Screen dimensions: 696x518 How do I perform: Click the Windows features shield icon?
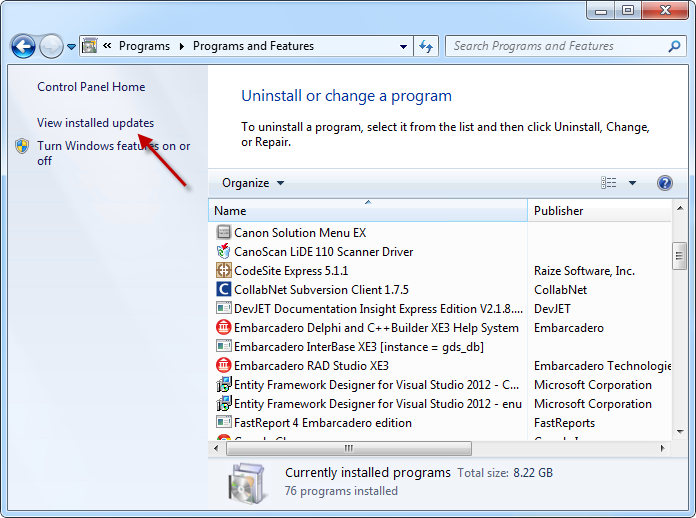(x=22, y=146)
